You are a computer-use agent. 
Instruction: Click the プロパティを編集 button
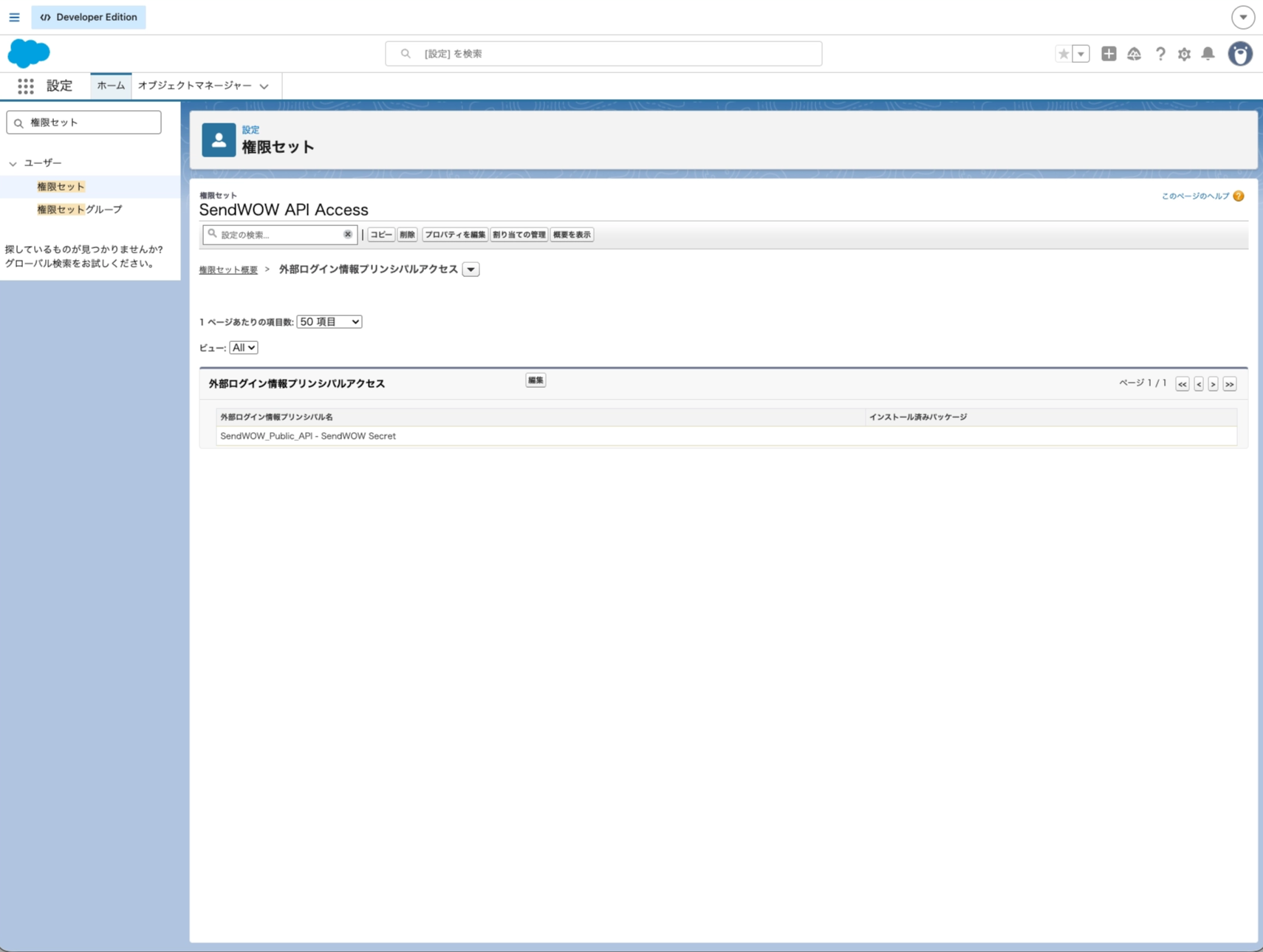click(455, 235)
